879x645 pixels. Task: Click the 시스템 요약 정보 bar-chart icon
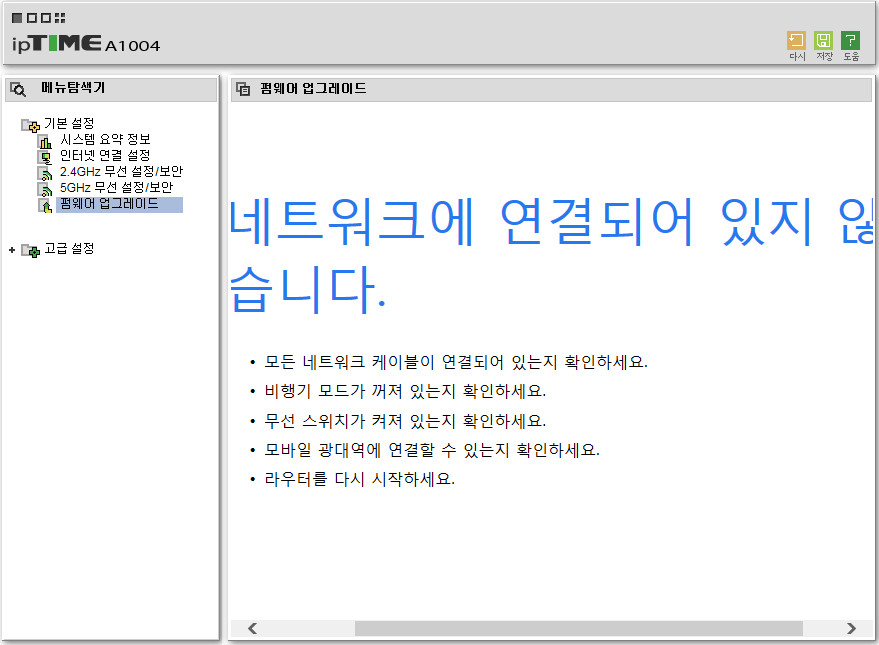point(45,141)
